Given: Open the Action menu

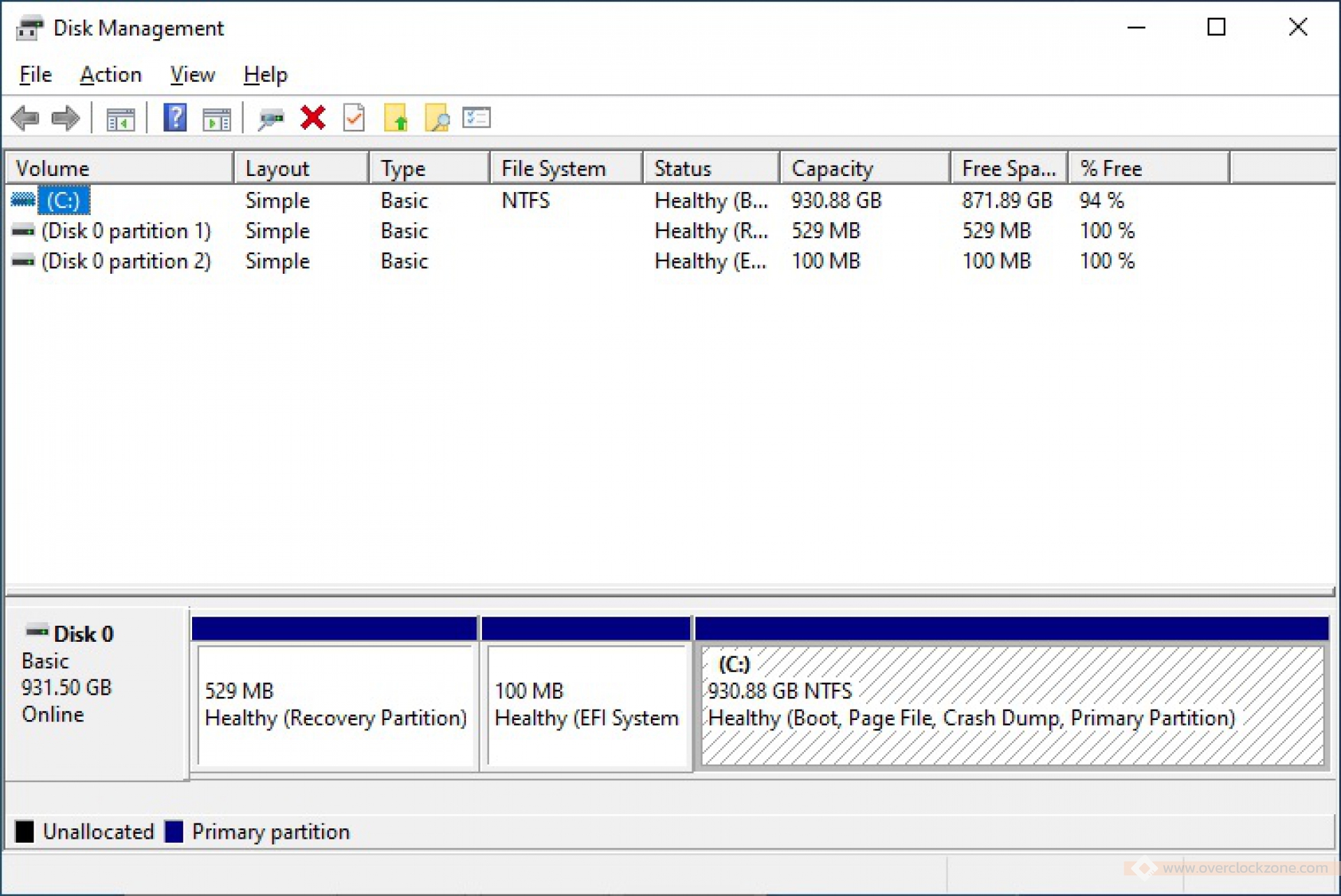Looking at the screenshot, I should 110,75.
